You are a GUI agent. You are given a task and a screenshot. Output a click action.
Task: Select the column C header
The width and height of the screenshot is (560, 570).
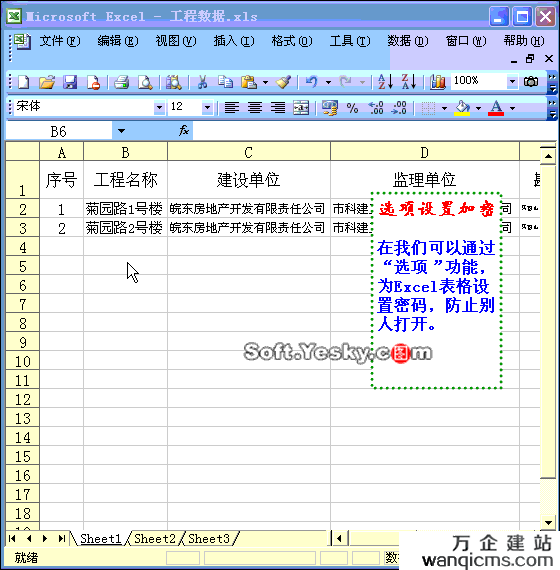(x=249, y=153)
